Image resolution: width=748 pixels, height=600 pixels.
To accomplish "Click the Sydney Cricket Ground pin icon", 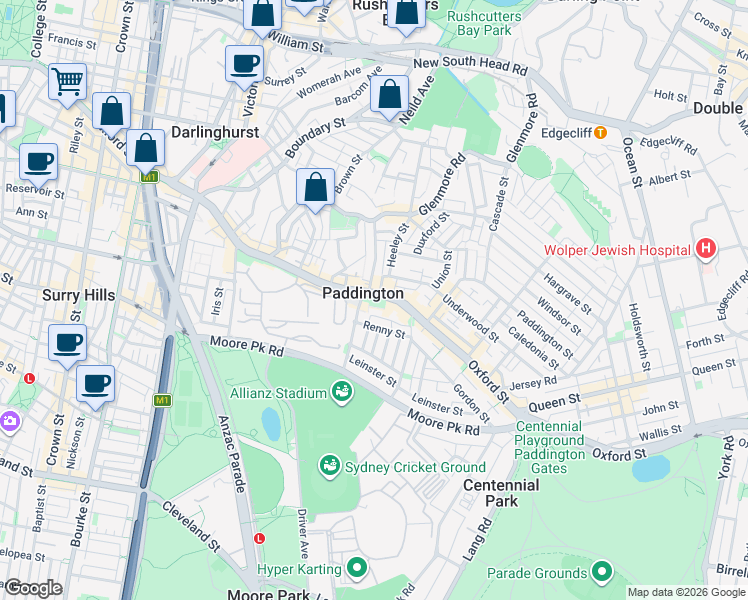I will (x=330, y=466).
